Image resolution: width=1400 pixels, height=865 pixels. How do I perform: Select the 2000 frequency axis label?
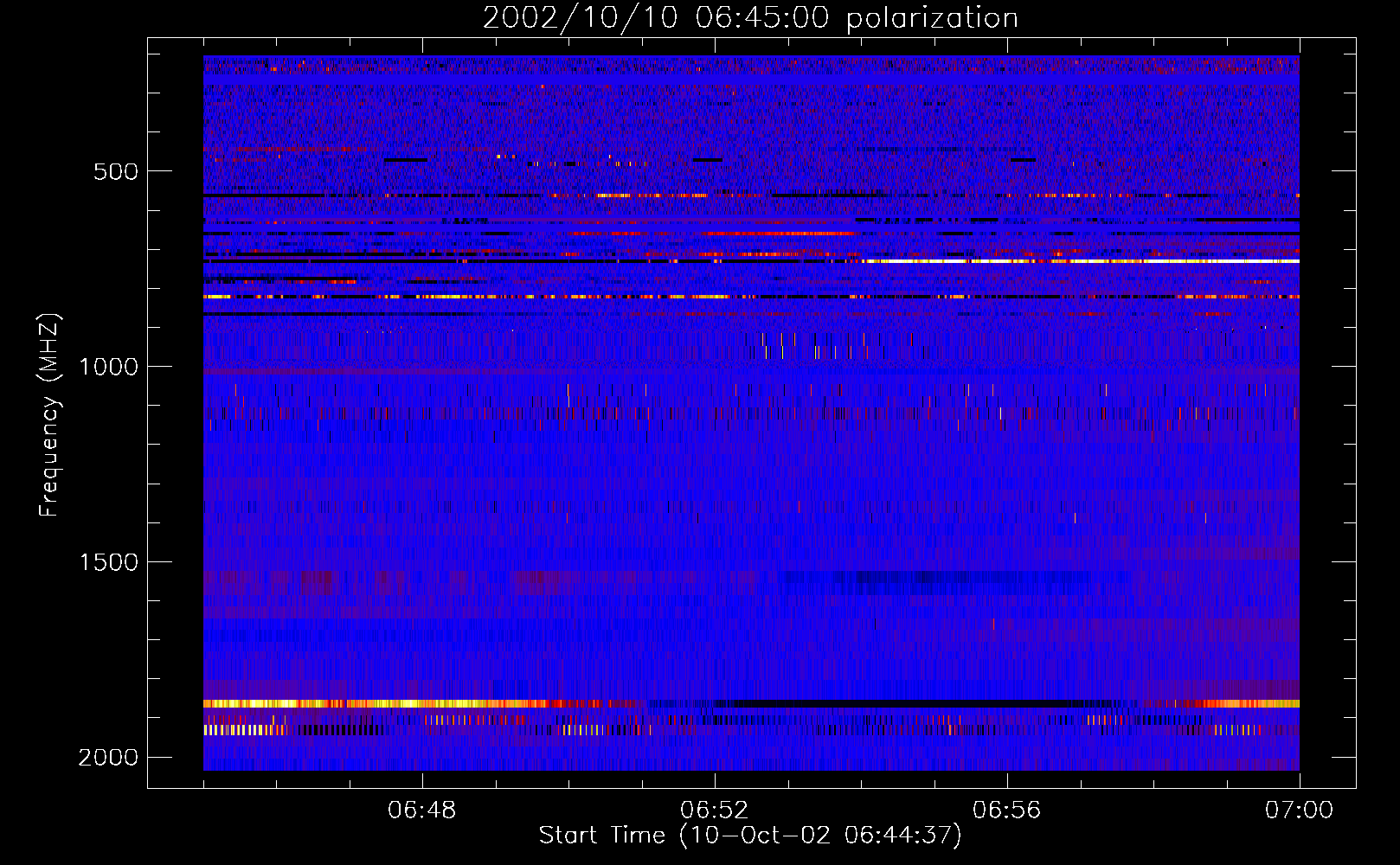click(x=109, y=758)
